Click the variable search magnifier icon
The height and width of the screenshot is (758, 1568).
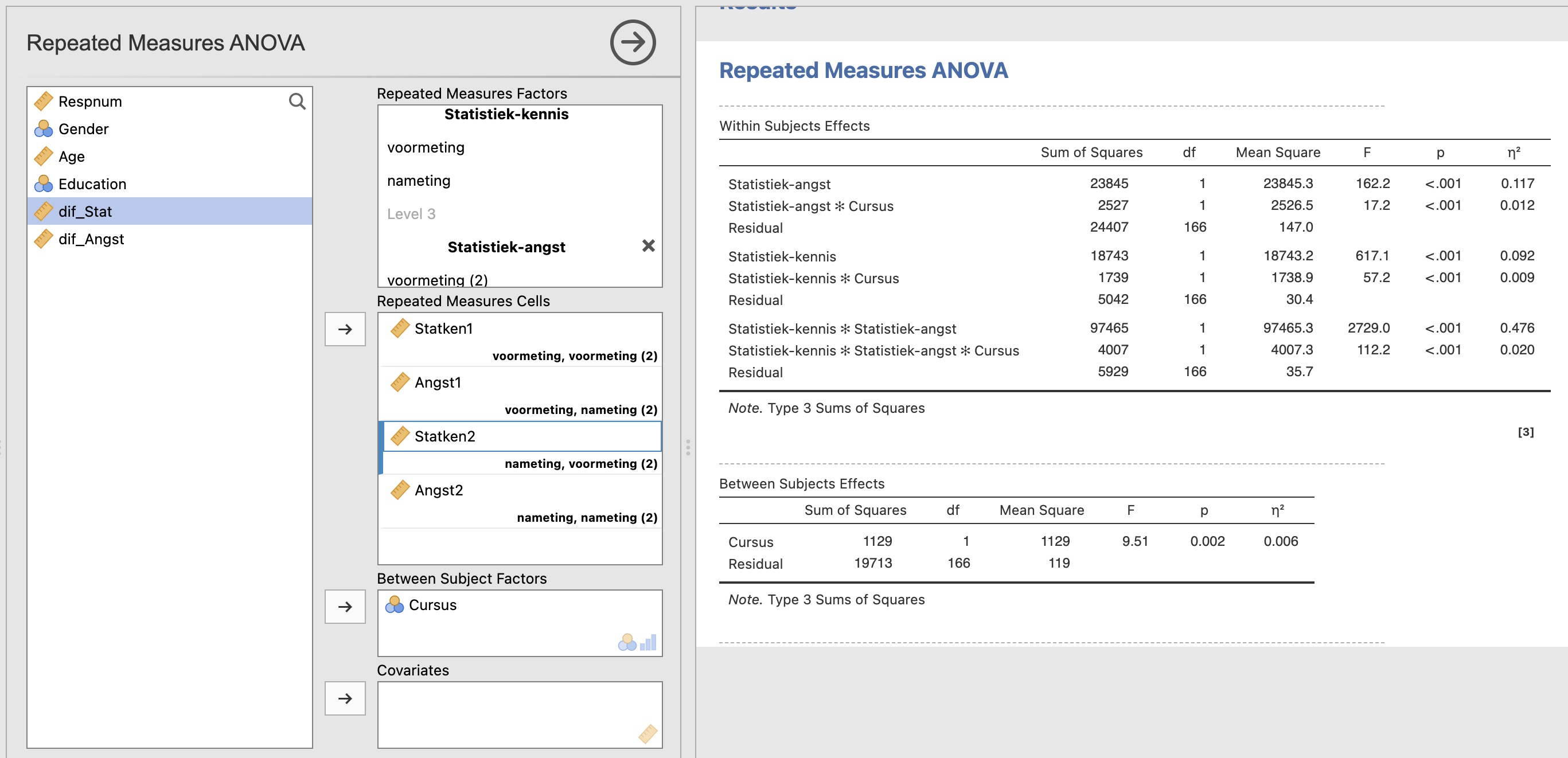[x=297, y=101]
